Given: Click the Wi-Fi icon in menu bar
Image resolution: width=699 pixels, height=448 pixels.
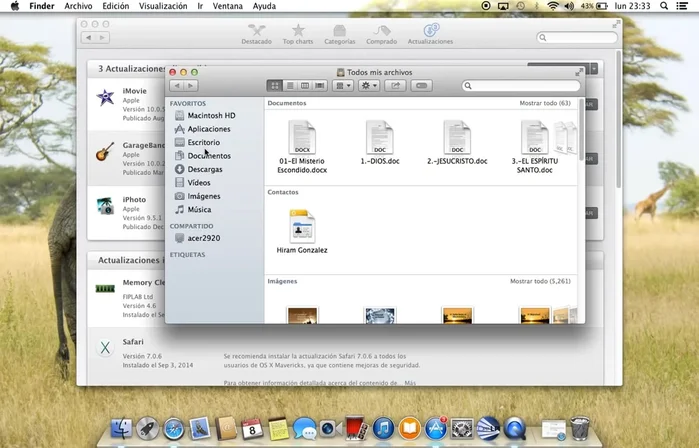Looking at the screenshot, I should 552,6.
